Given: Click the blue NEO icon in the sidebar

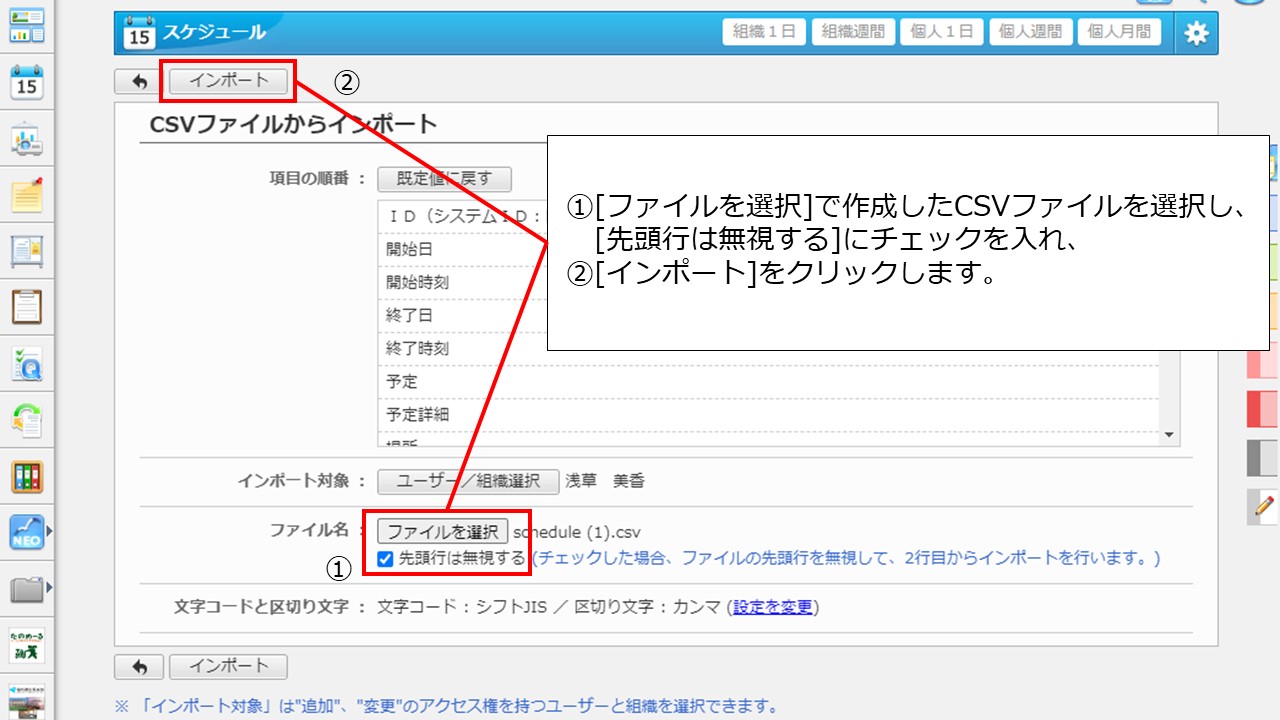Looking at the screenshot, I should tap(25, 533).
